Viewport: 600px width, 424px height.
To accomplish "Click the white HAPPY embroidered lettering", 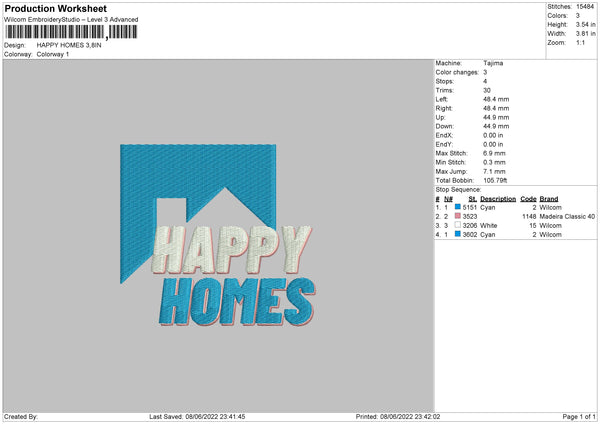I will (232, 250).
